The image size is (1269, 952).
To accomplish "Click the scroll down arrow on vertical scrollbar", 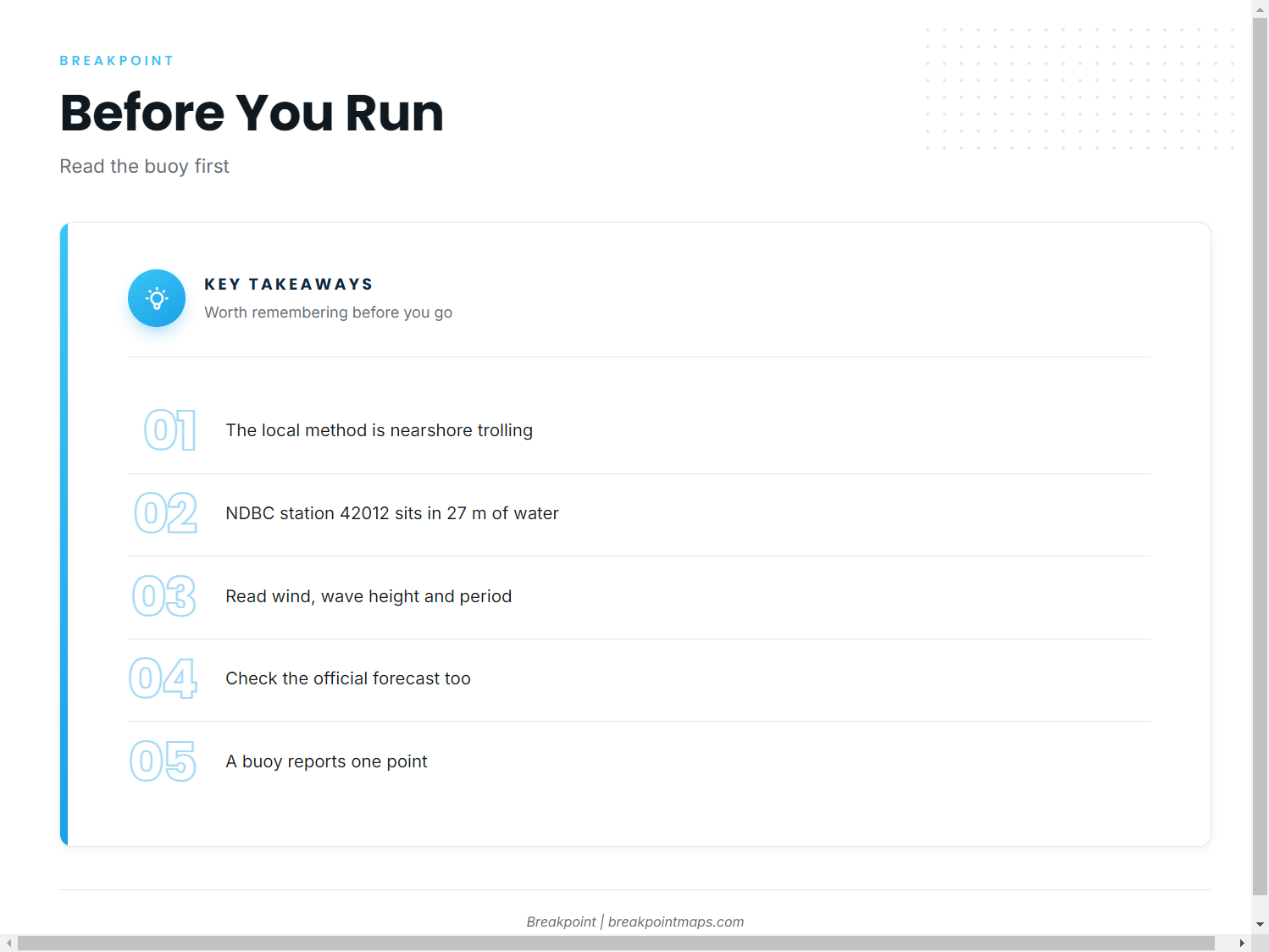I will (1261, 924).
